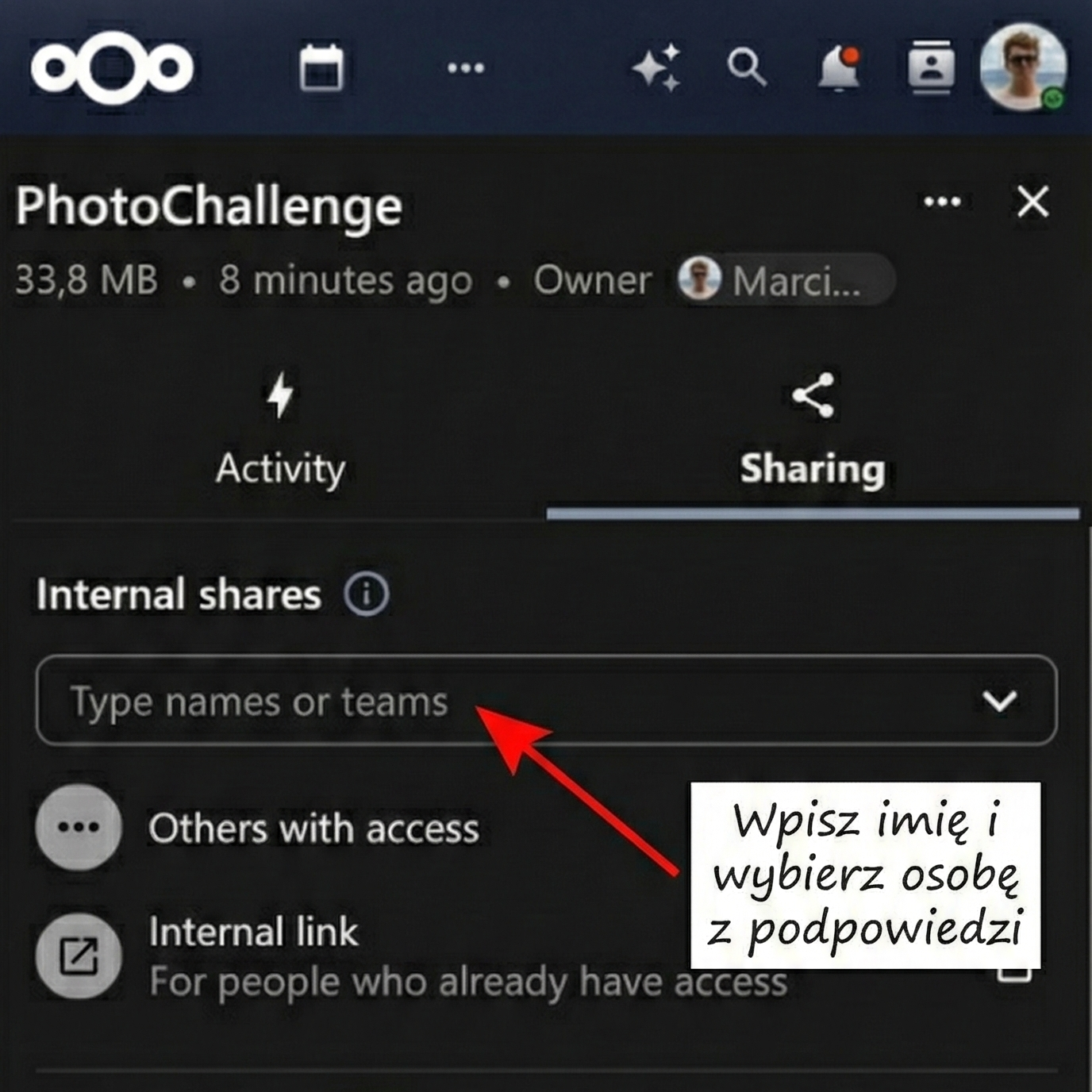The width and height of the screenshot is (1092, 1092).
Task: Expand the names or teams dropdown chevron
Action: click(x=999, y=701)
